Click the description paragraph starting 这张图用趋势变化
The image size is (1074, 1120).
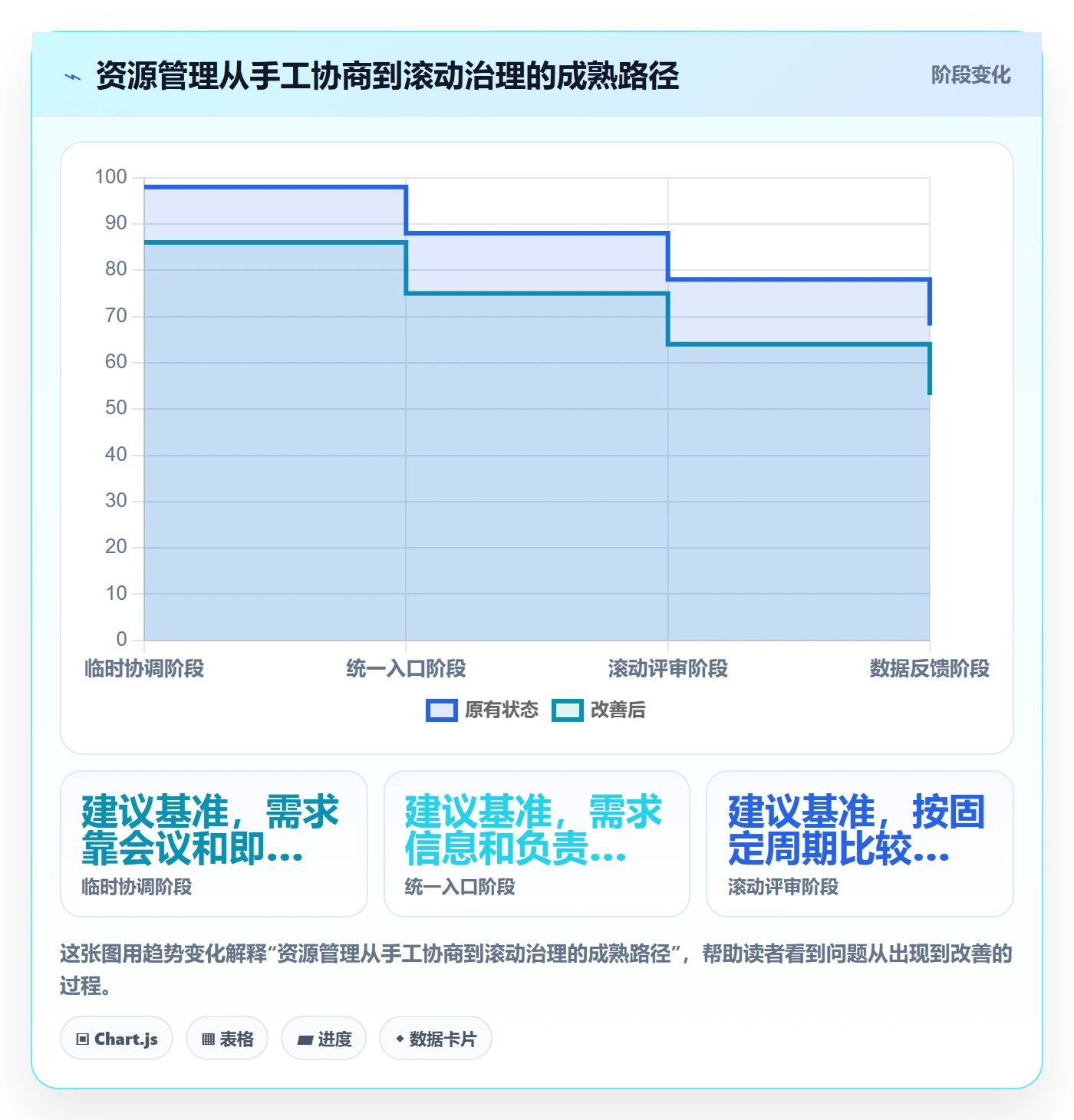(x=536, y=970)
